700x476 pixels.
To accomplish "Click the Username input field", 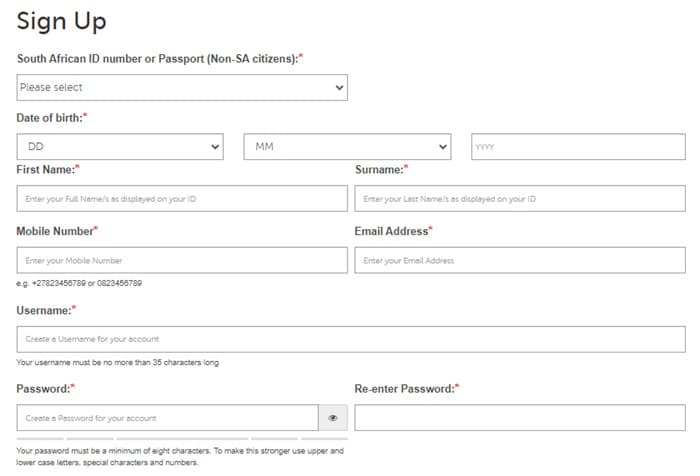I will tap(351, 339).
